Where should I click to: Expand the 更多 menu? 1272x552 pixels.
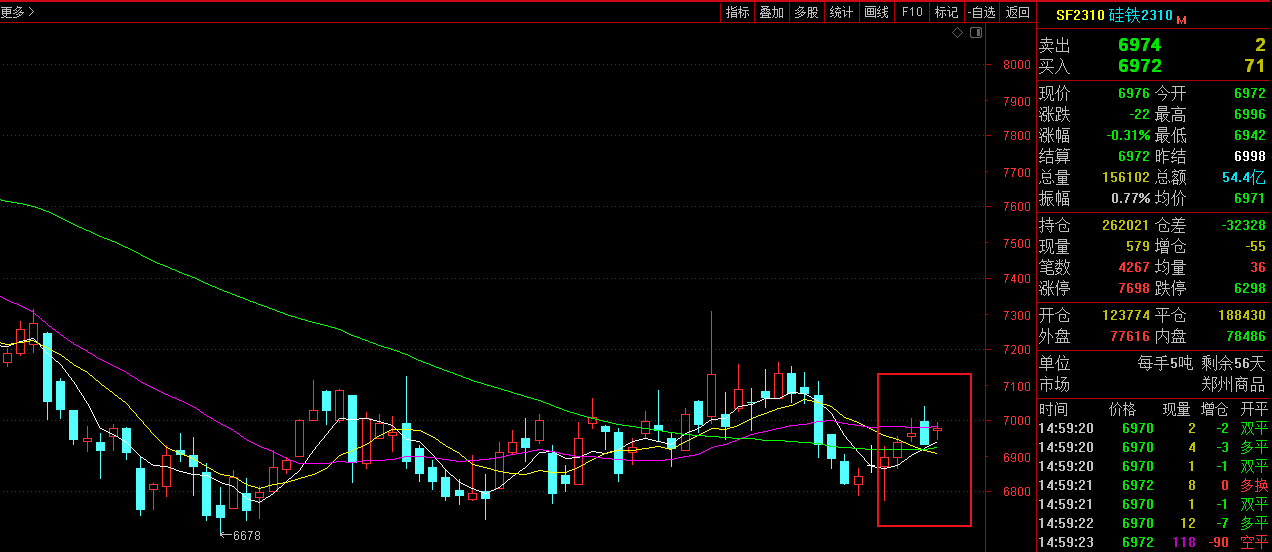[18, 12]
